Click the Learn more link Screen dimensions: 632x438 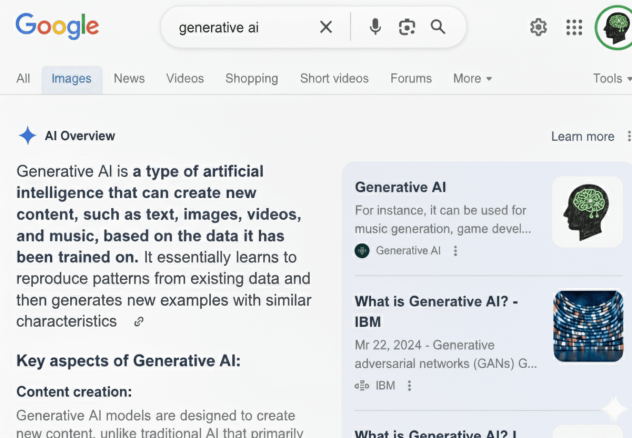[x=582, y=137]
